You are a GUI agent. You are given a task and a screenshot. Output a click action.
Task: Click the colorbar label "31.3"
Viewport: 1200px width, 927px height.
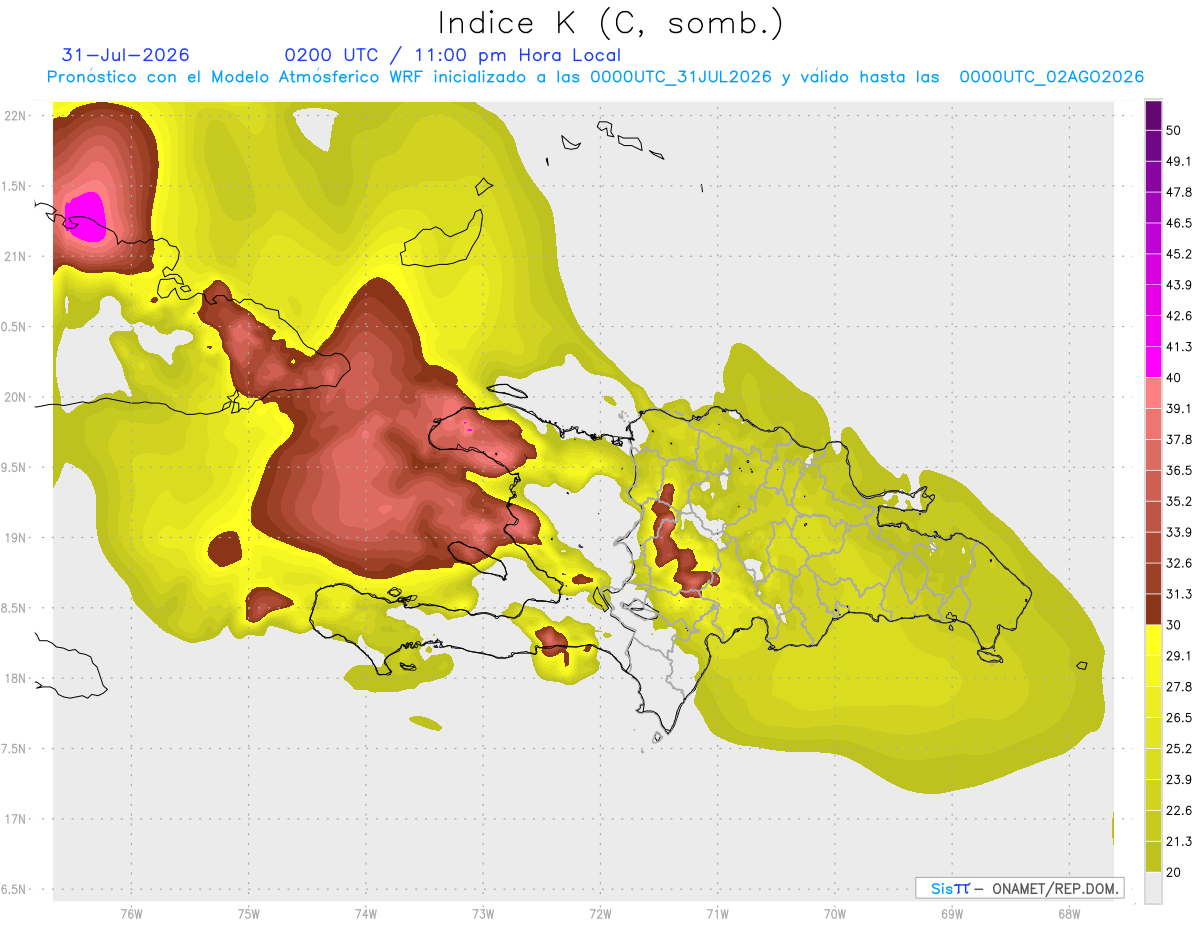click(x=1179, y=594)
